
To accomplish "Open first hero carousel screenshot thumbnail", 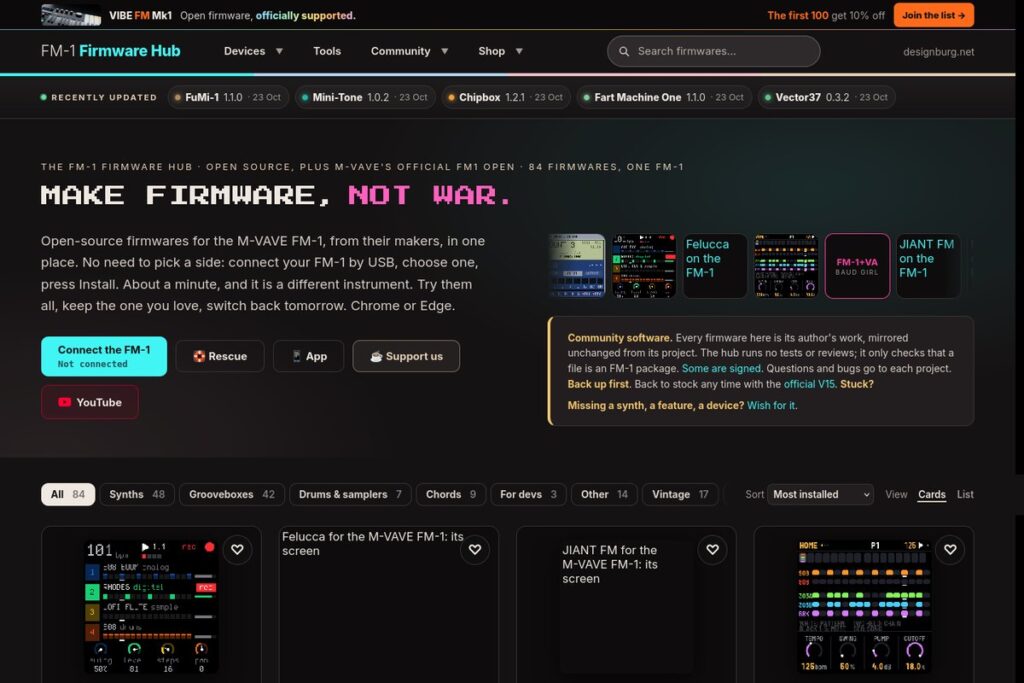I will point(577,266).
